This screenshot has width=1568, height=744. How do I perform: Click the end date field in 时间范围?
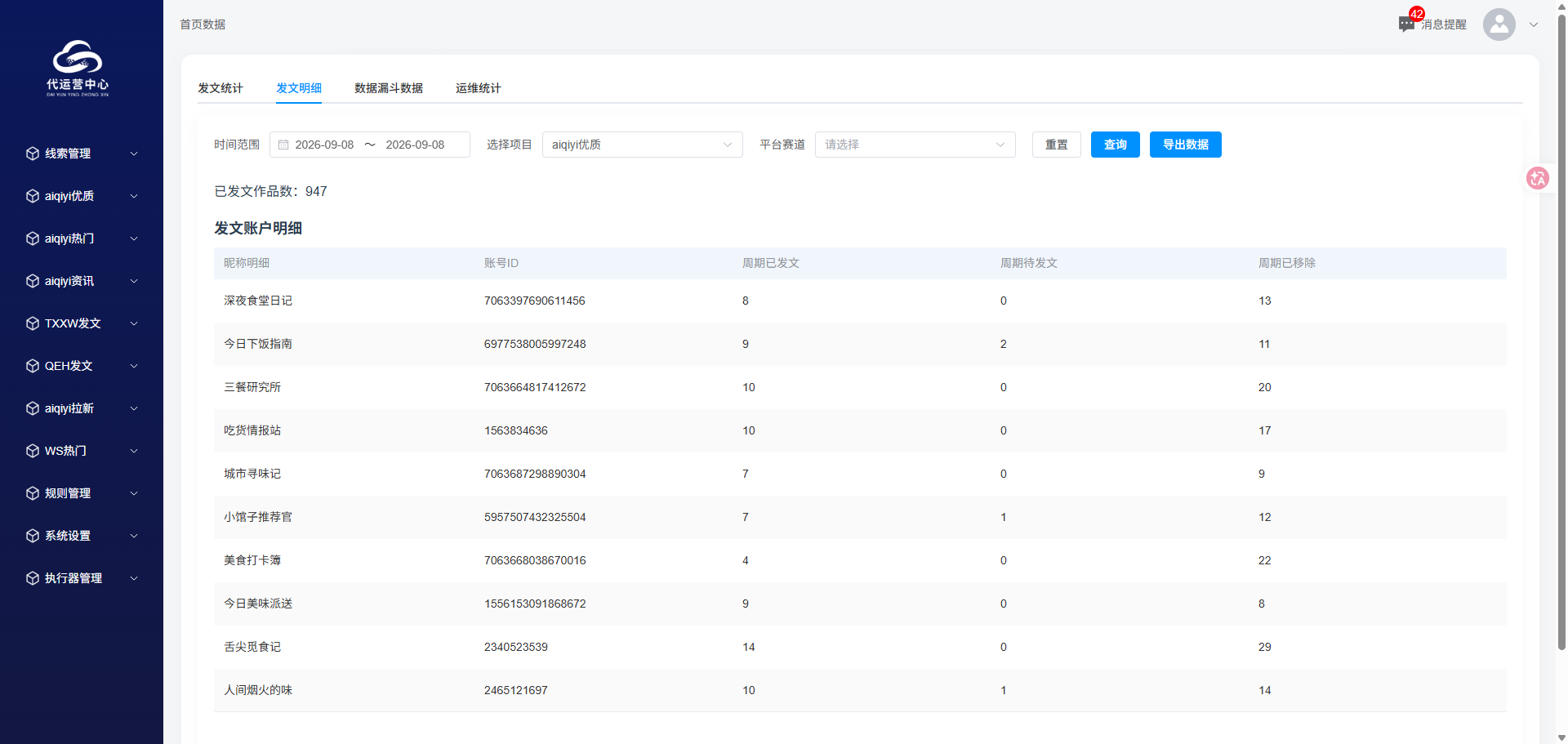tap(415, 145)
